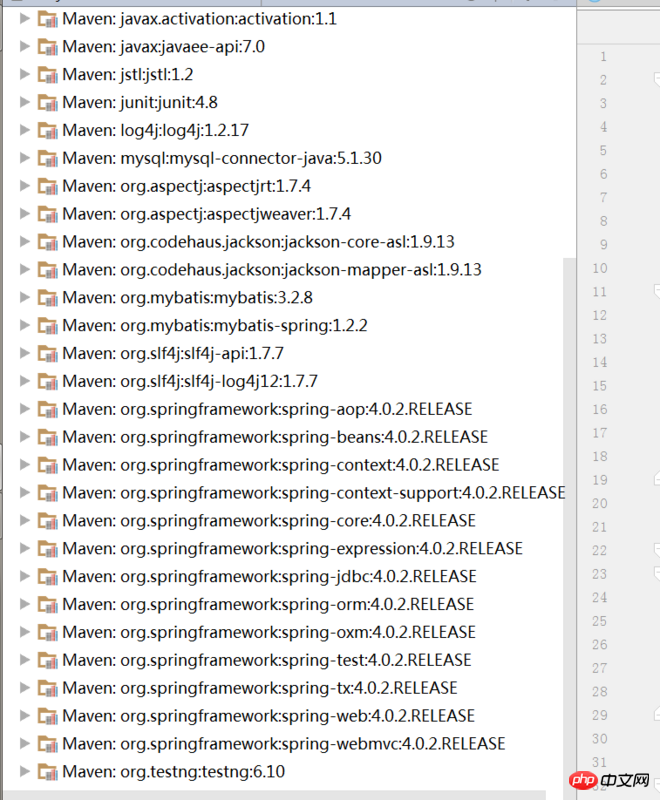This screenshot has width=660, height=800.
Task: Expand the slf4j-api:1.7.7 library node
Action: coord(24,353)
